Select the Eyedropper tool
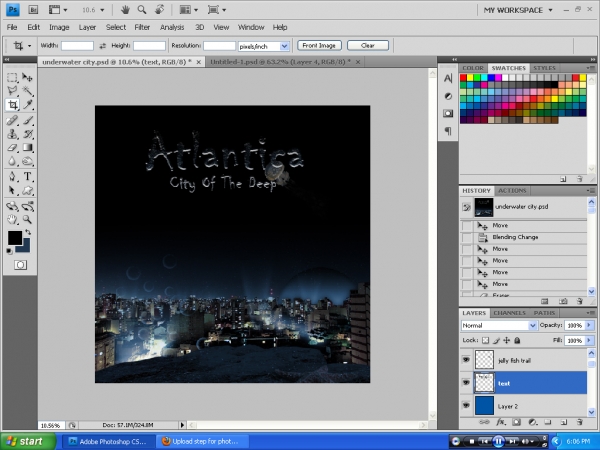Image resolution: width=600 pixels, height=450 pixels. [x=27, y=104]
